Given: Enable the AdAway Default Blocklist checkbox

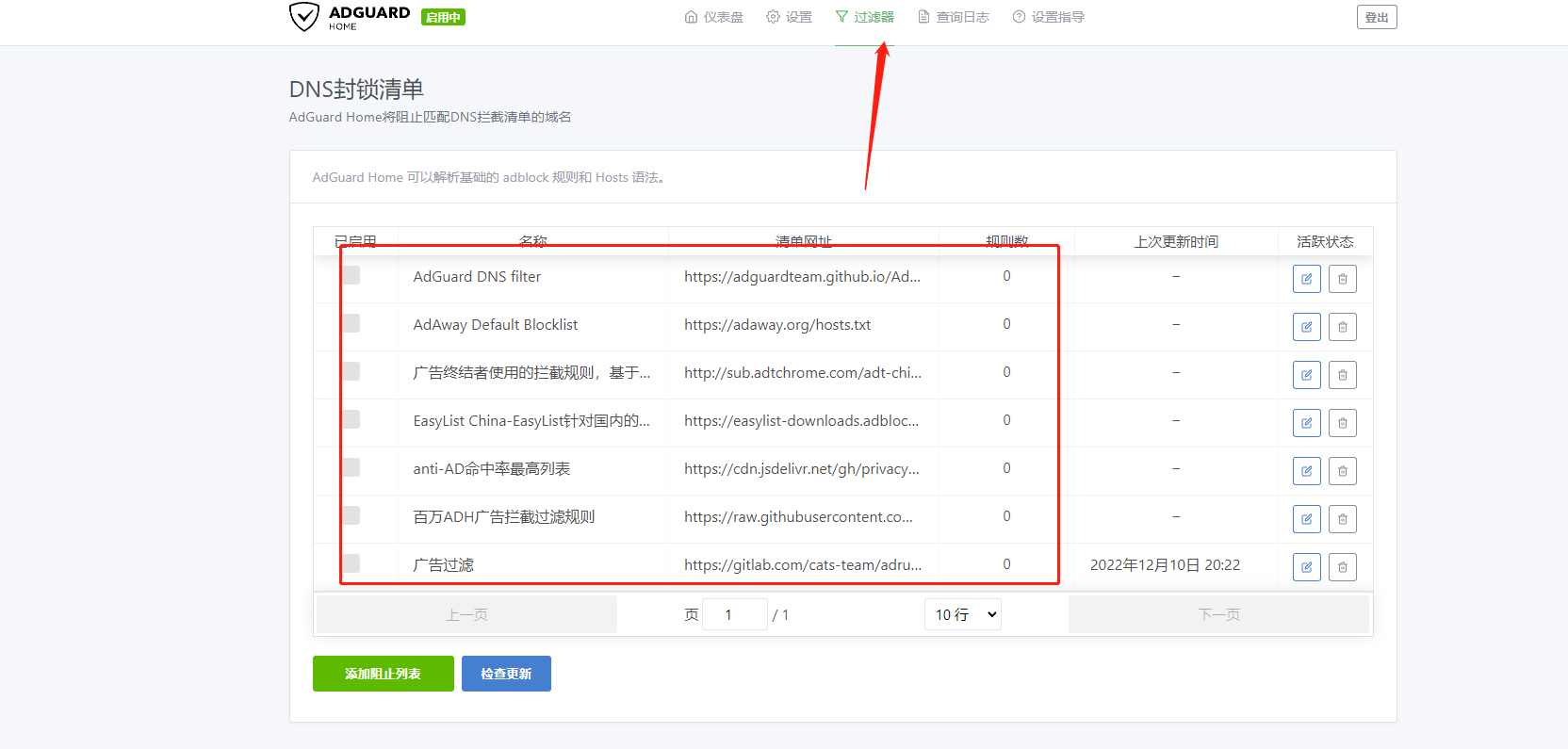Looking at the screenshot, I should coord(351,323).
